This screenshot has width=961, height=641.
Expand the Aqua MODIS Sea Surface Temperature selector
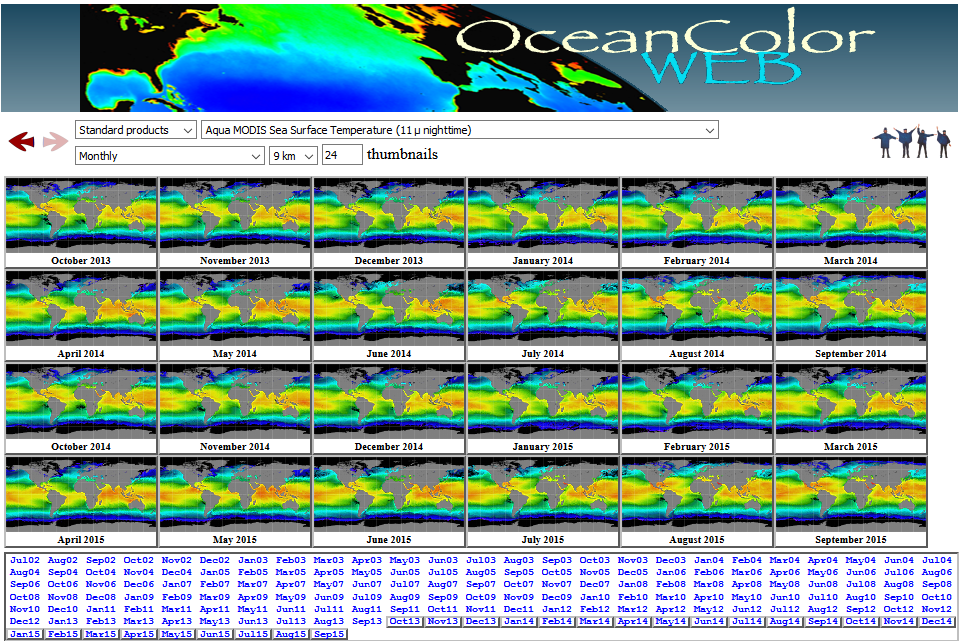[460, 130]
